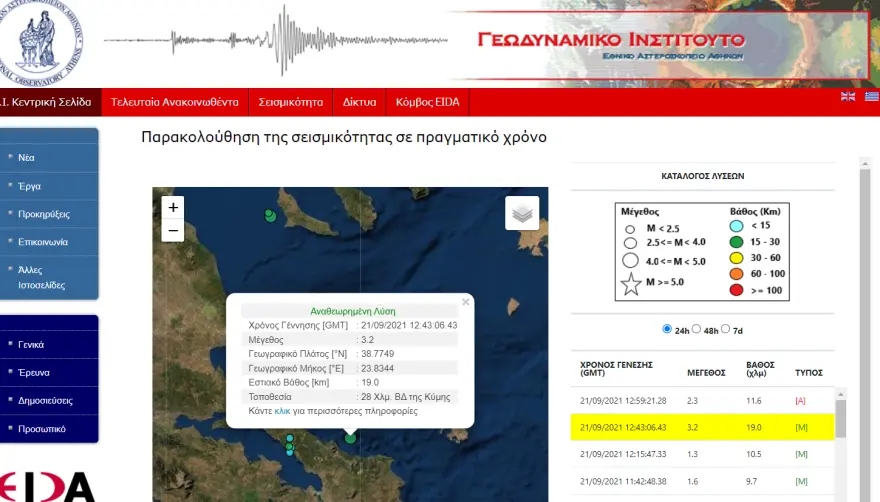Viewport: 880px width, 502px height.
Task: Open the map layers selector
Action: click(x=521, y=213)
